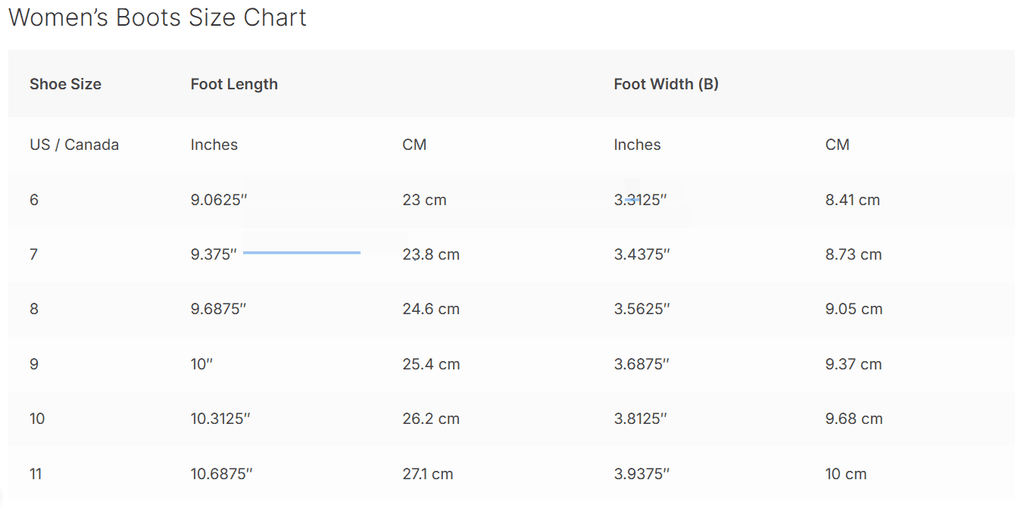Click the 23.8 cm foot length value
The image size is (1024, 511).
coord(431,254)
